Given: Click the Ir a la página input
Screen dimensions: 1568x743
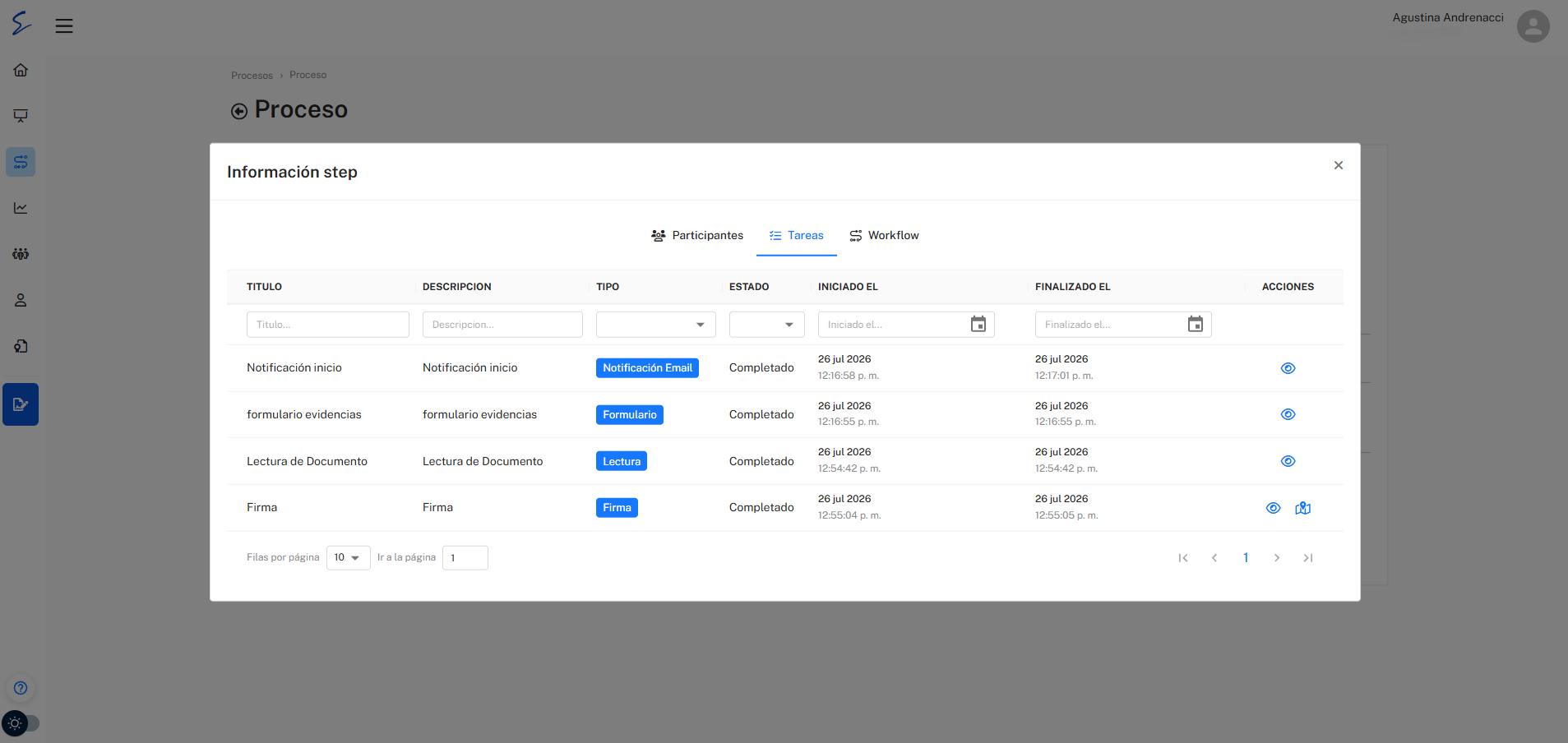Looking at the screenshot, I should tap(465, 557).
